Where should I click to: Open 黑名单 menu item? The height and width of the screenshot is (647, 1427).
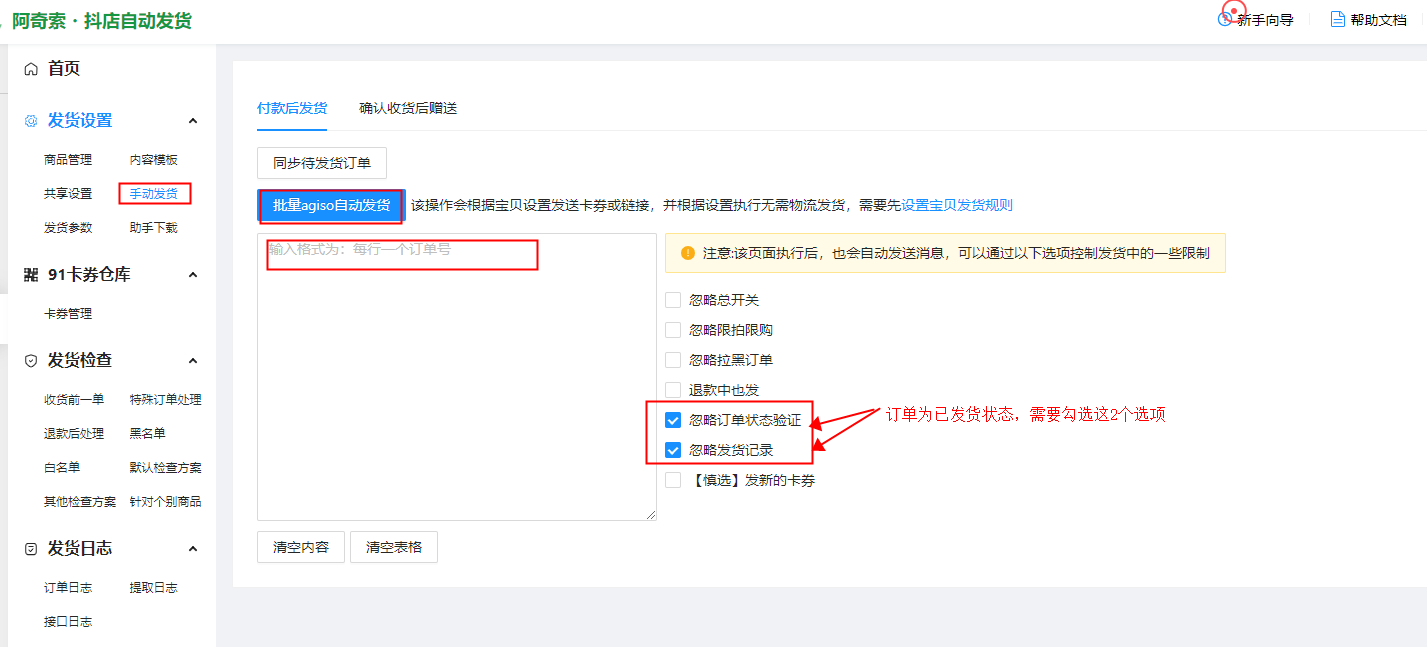(148, 434)
